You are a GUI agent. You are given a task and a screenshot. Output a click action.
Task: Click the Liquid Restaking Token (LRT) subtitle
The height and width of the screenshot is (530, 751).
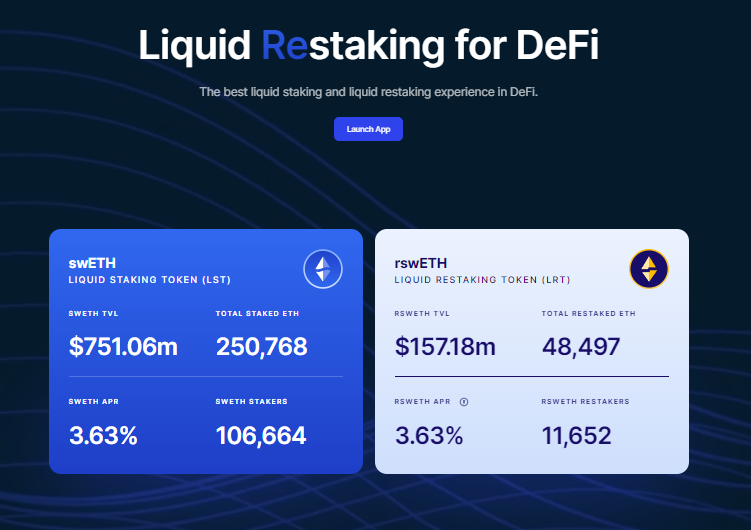(482, 280)
